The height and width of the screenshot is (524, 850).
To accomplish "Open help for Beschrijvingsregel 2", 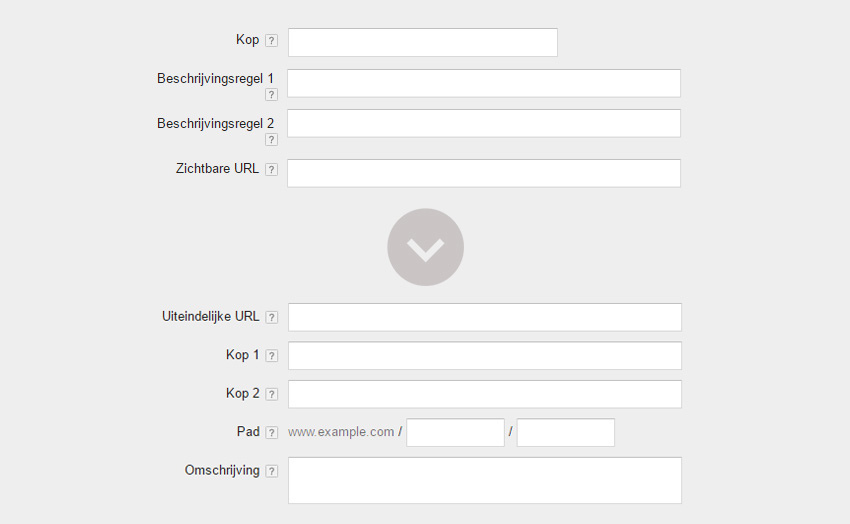I will [271, 140].
